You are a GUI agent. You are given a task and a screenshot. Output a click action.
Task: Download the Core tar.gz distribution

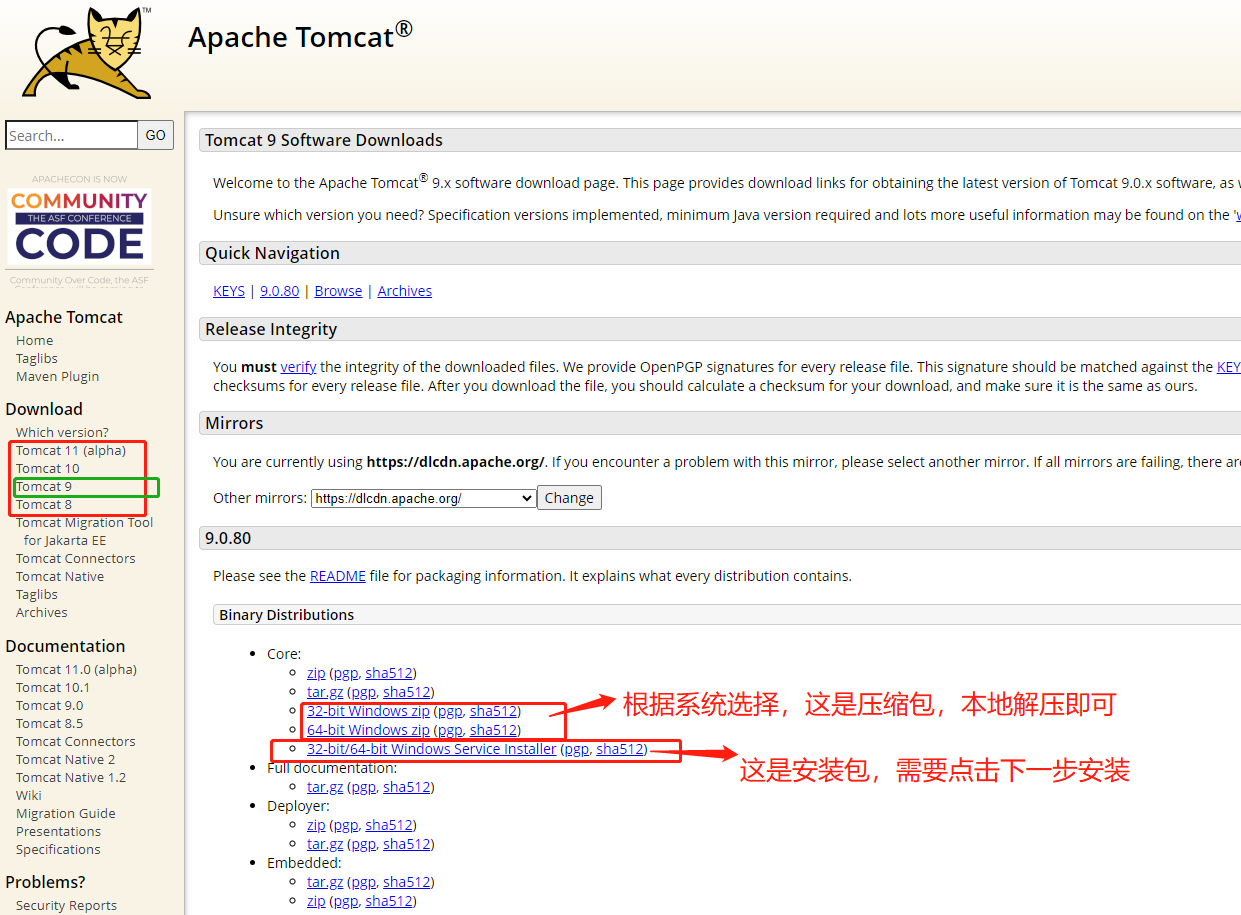coord(325,692)
